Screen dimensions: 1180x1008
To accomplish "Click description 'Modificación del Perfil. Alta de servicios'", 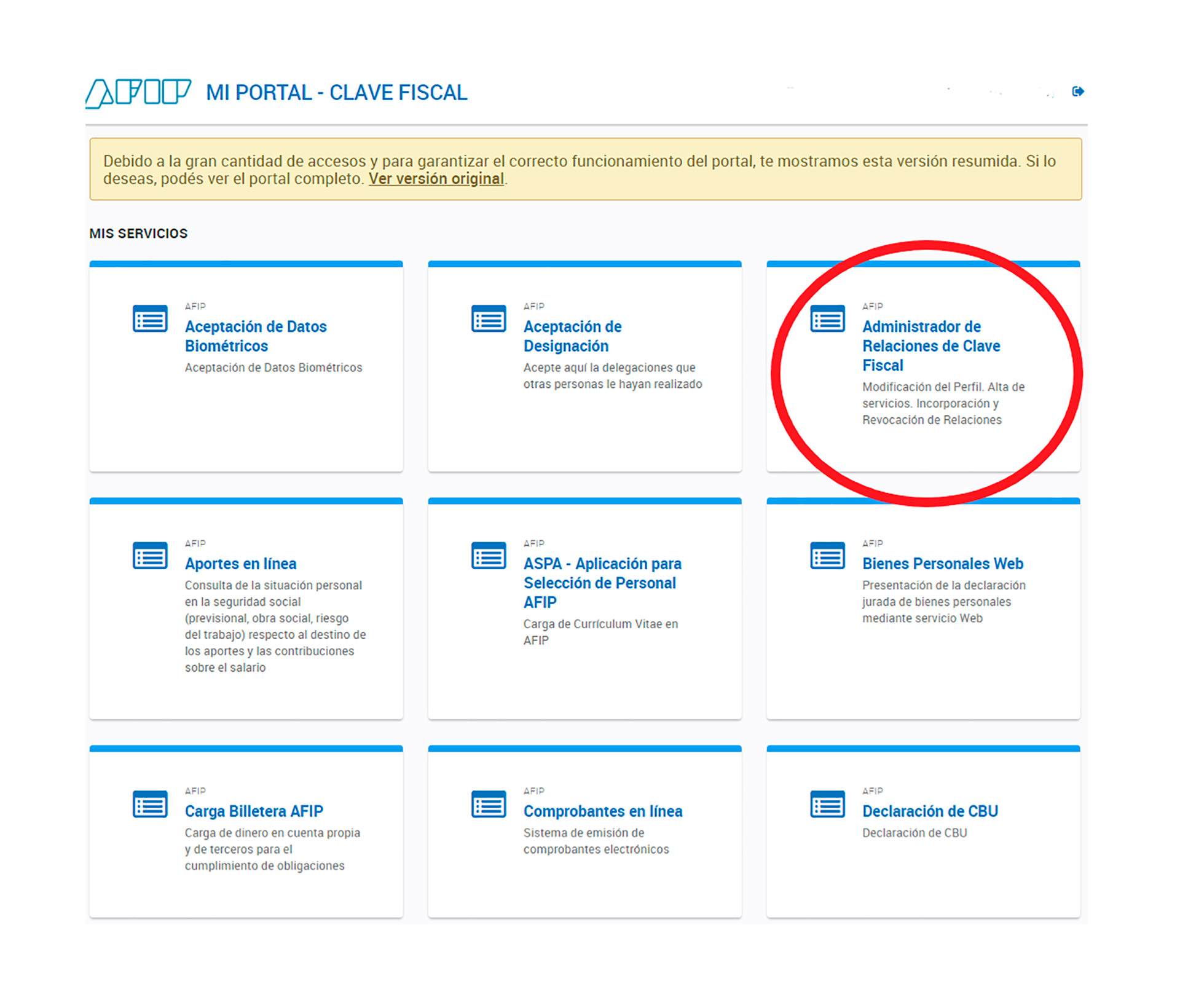I will (943, 403).
